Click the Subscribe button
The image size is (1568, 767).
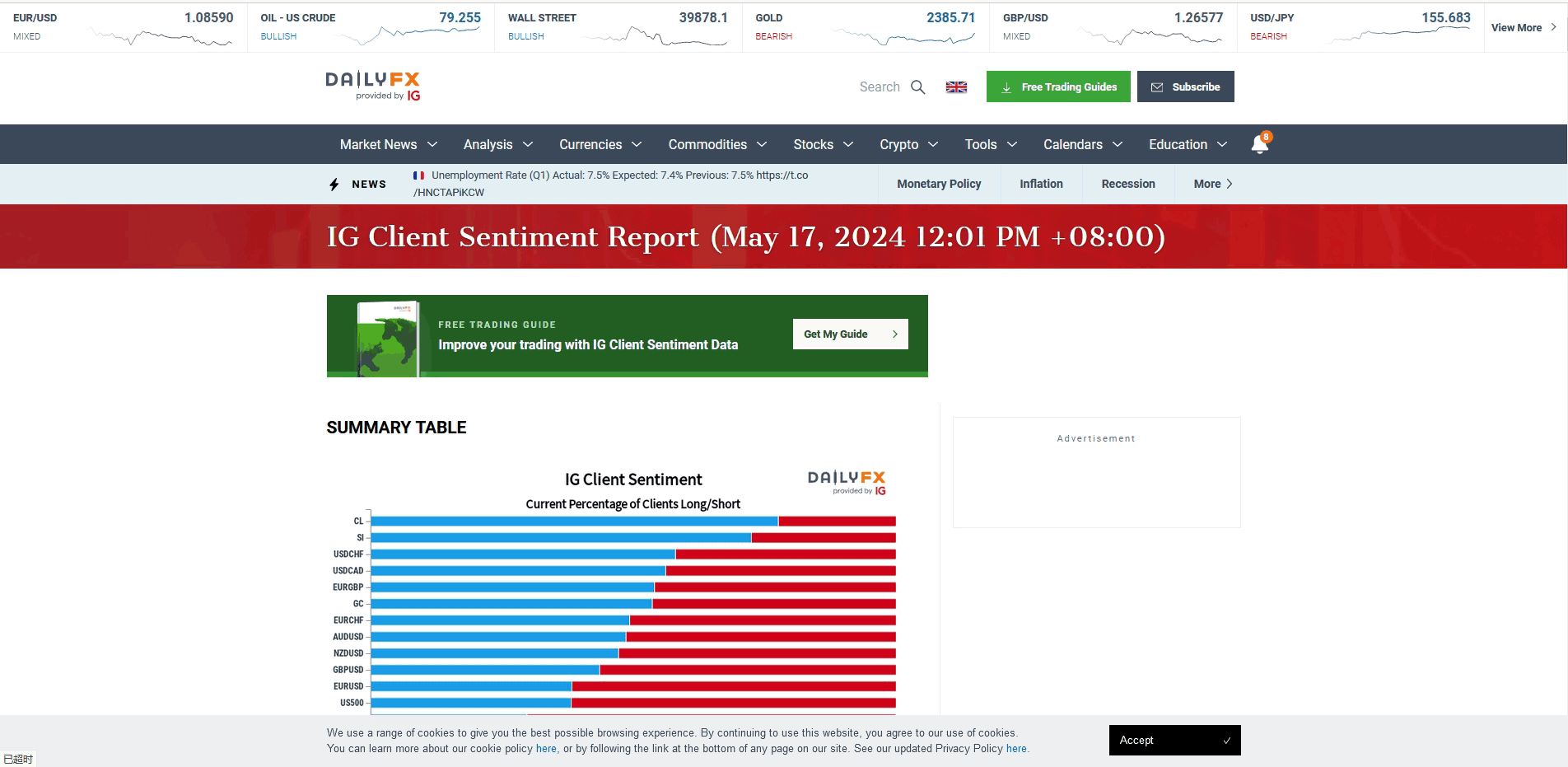click(x=1186, y=87)
